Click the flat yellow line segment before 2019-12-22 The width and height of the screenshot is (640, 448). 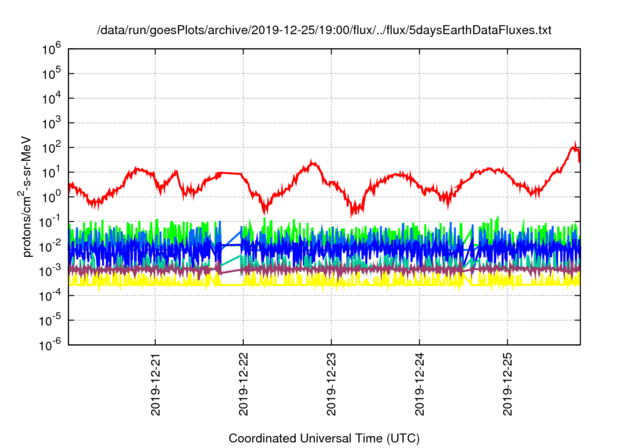[230, 284]
